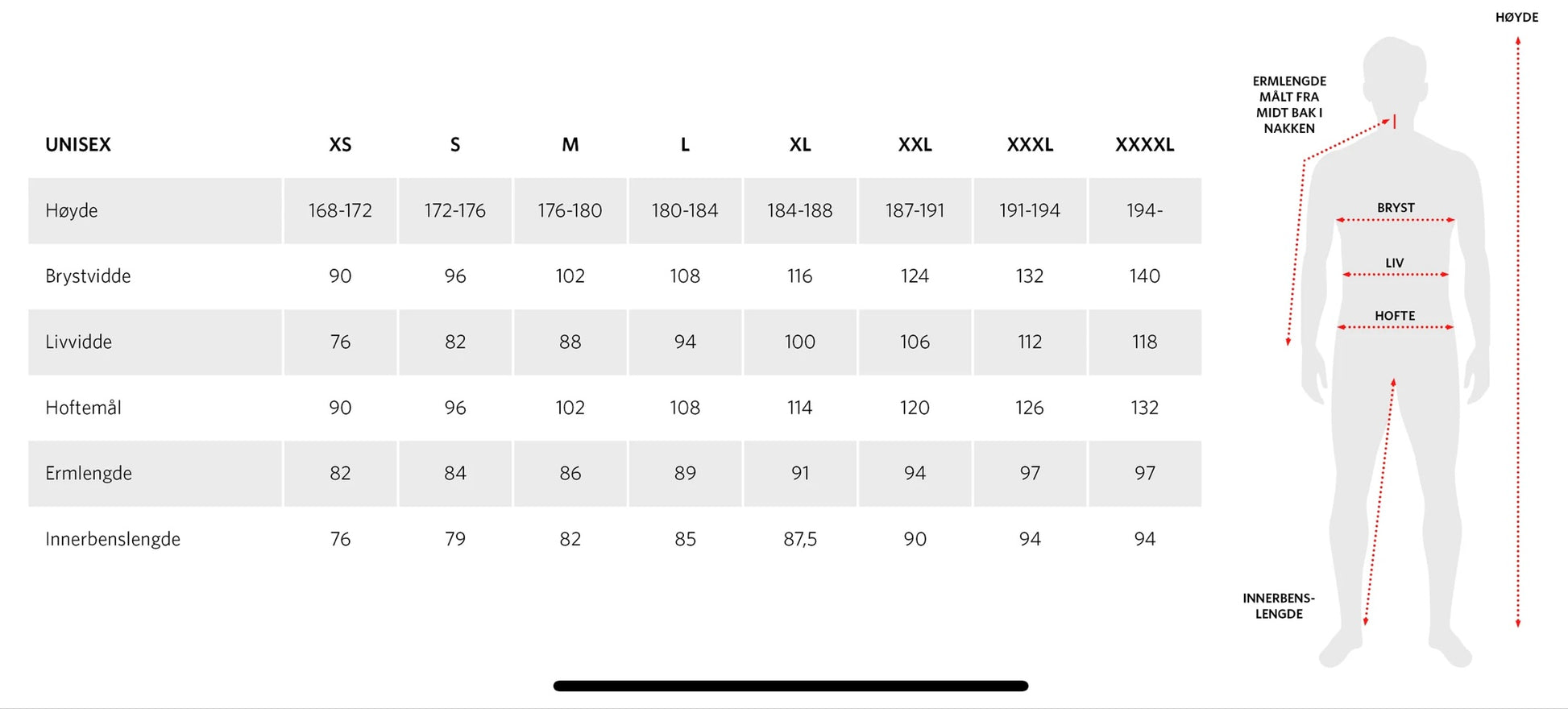
Task: Select the XXXXL size column header
Action: pos(1144,145)
